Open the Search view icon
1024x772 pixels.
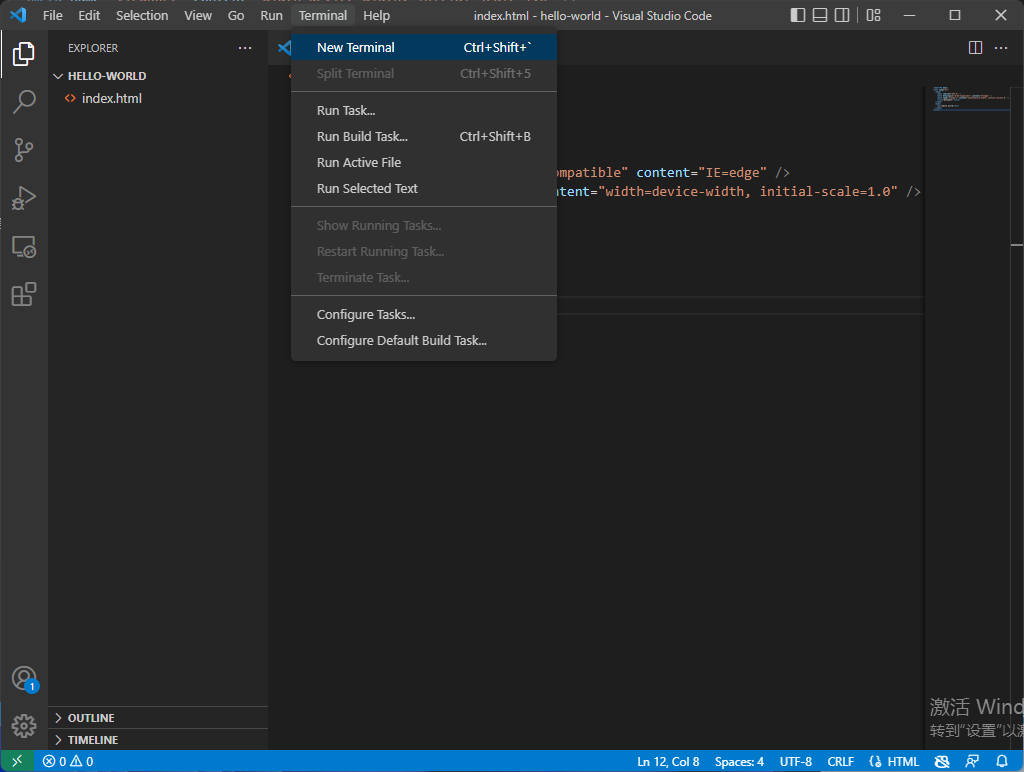(x=24, y=102)
